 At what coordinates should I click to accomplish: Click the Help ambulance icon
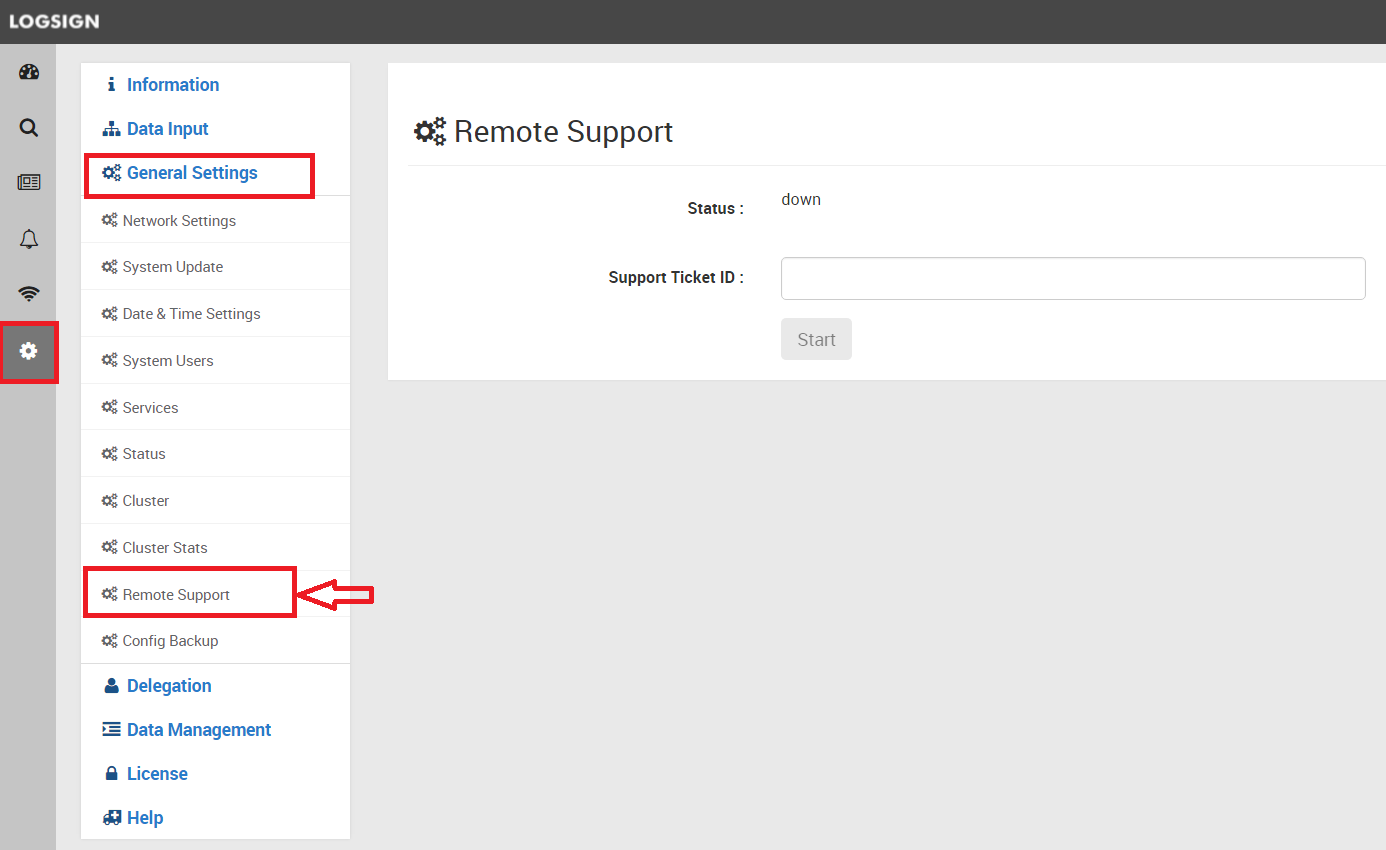(x=111, y=818)
